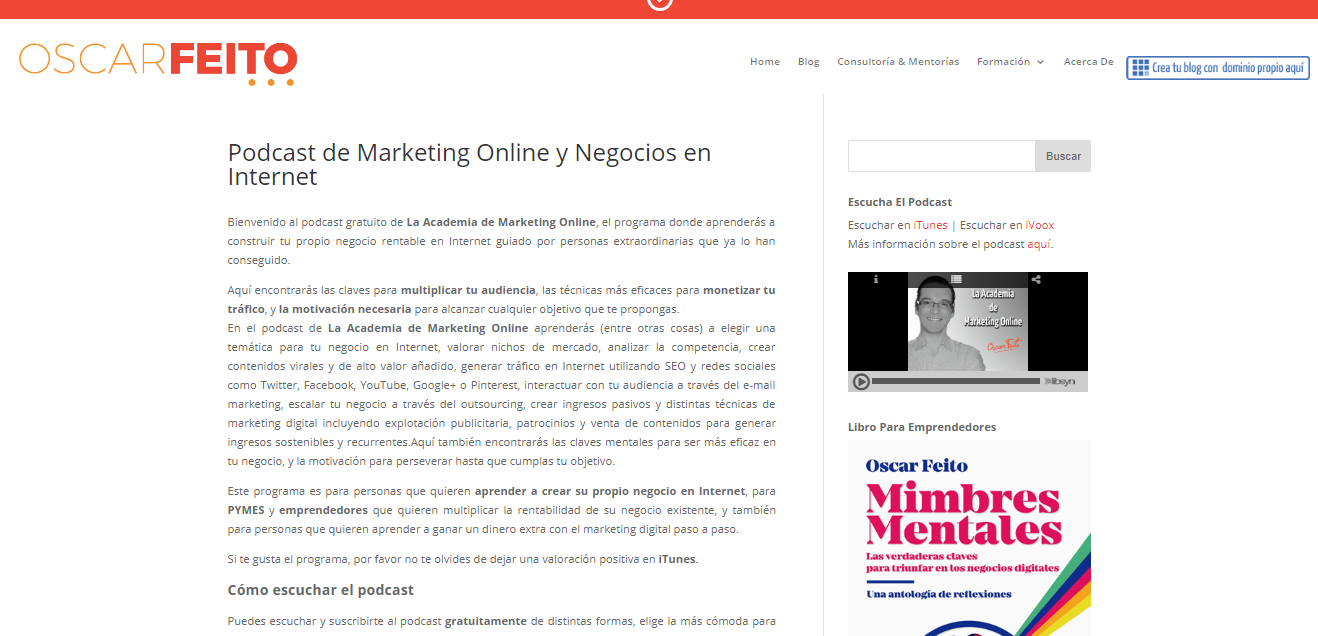Follow the iTunes link in sidebar
The image size is (1318, 636).
930,225
